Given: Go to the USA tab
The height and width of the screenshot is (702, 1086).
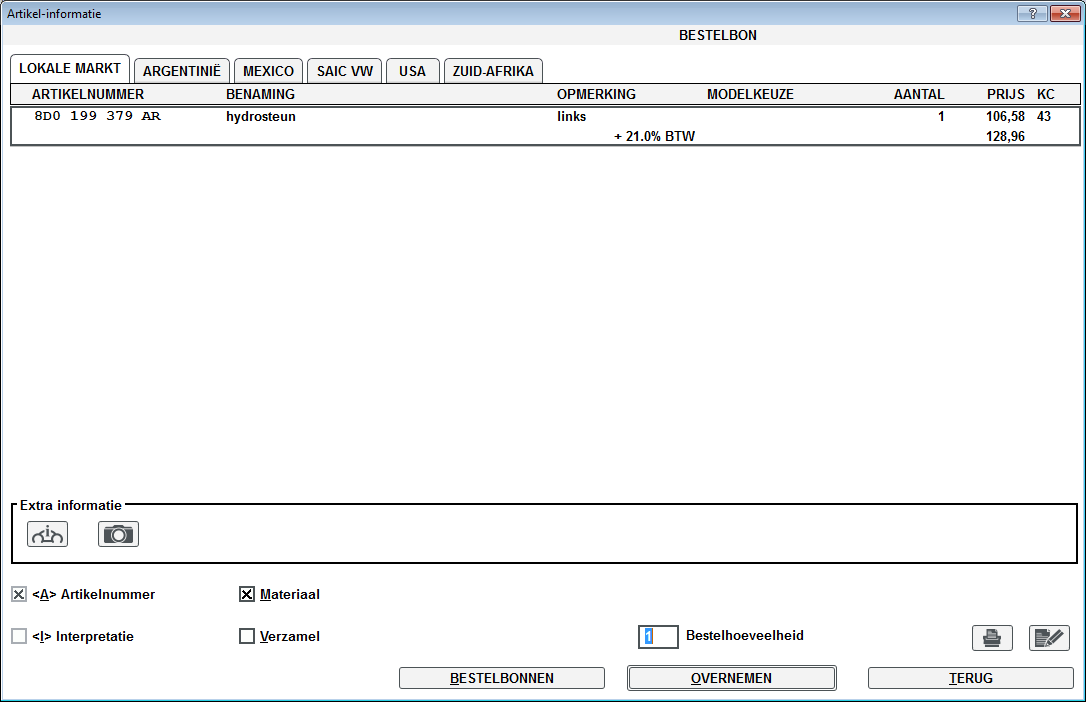Looking at the screenshot, I should (412, 71).
